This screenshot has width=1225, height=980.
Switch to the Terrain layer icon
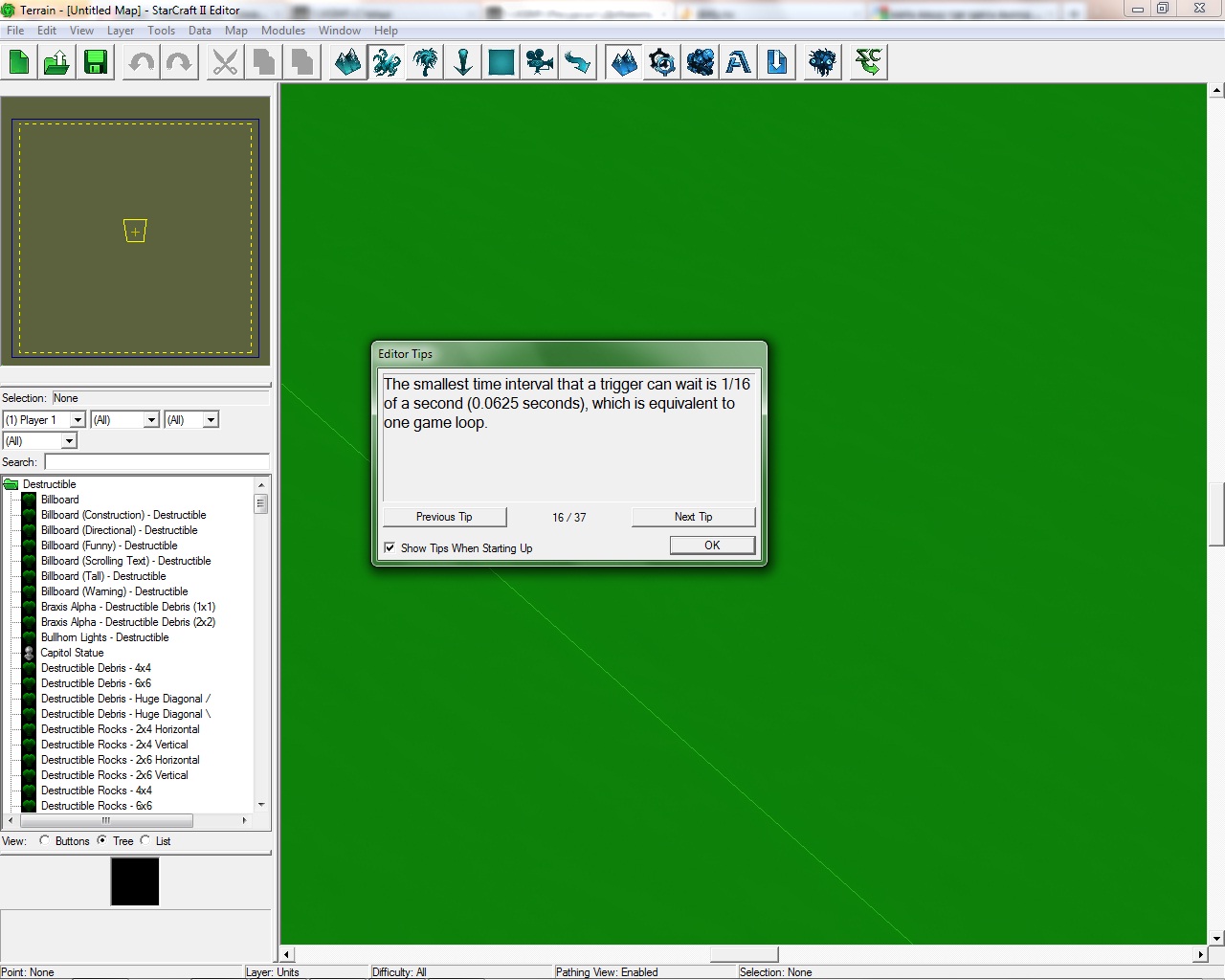pyautogui.click(x=348, y=63)
